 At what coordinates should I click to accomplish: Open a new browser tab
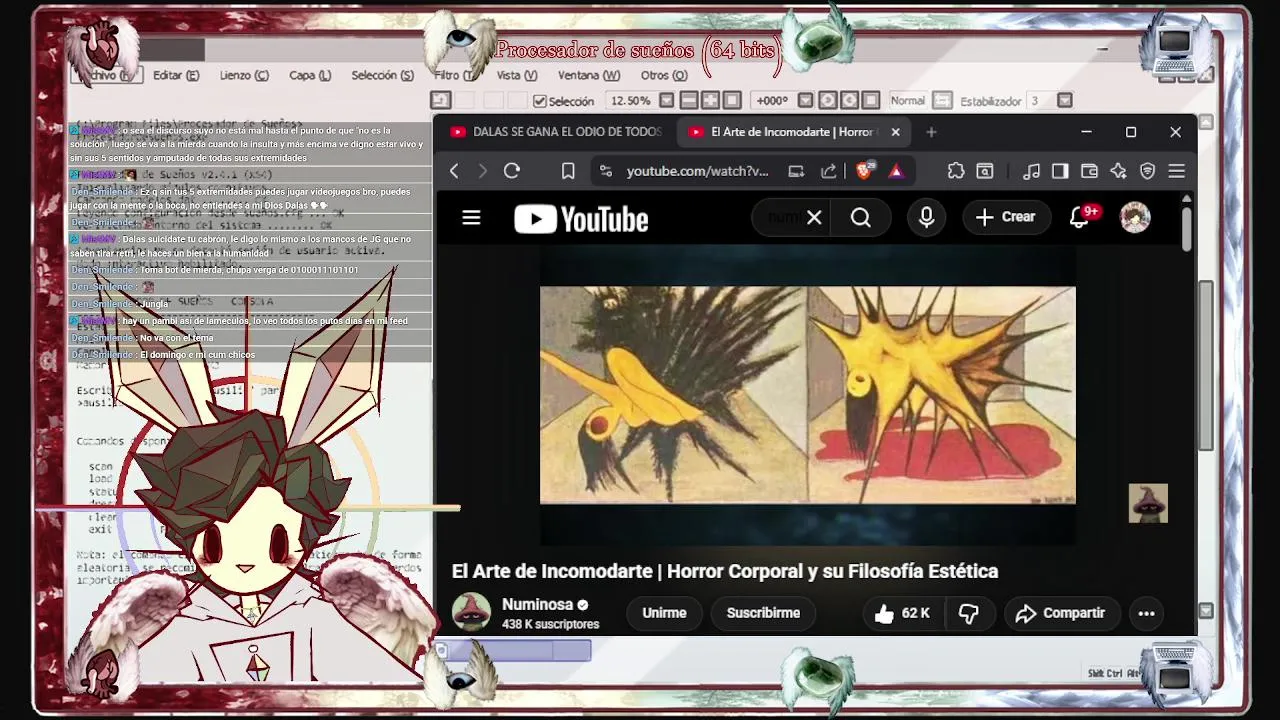click(x=931, y=132)
